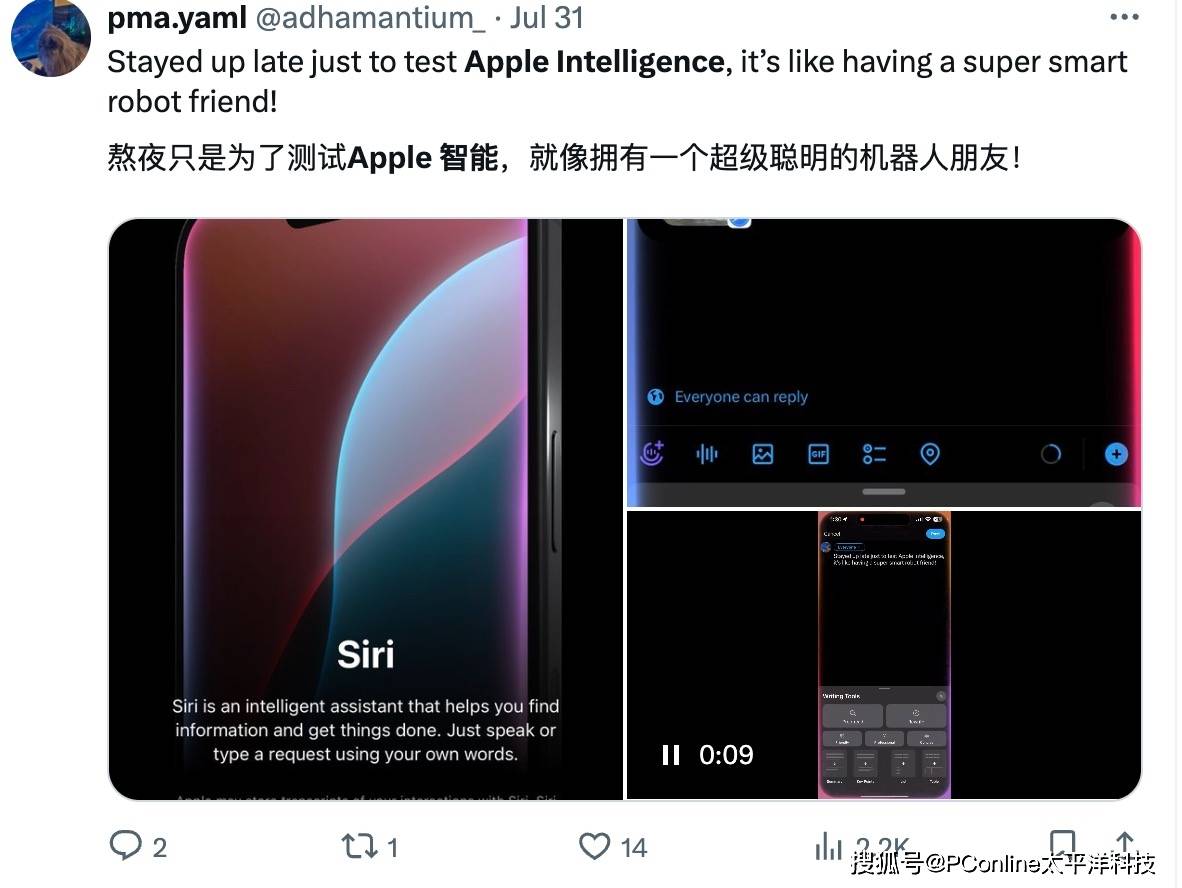The height and width of the screenshot is (888, 1182).
Task: Open the pma.yaml display name link
Action: point(177,18)
